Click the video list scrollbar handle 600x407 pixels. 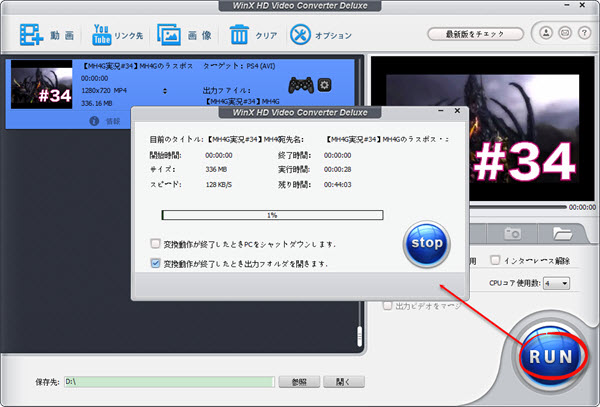tap(359, 336)
